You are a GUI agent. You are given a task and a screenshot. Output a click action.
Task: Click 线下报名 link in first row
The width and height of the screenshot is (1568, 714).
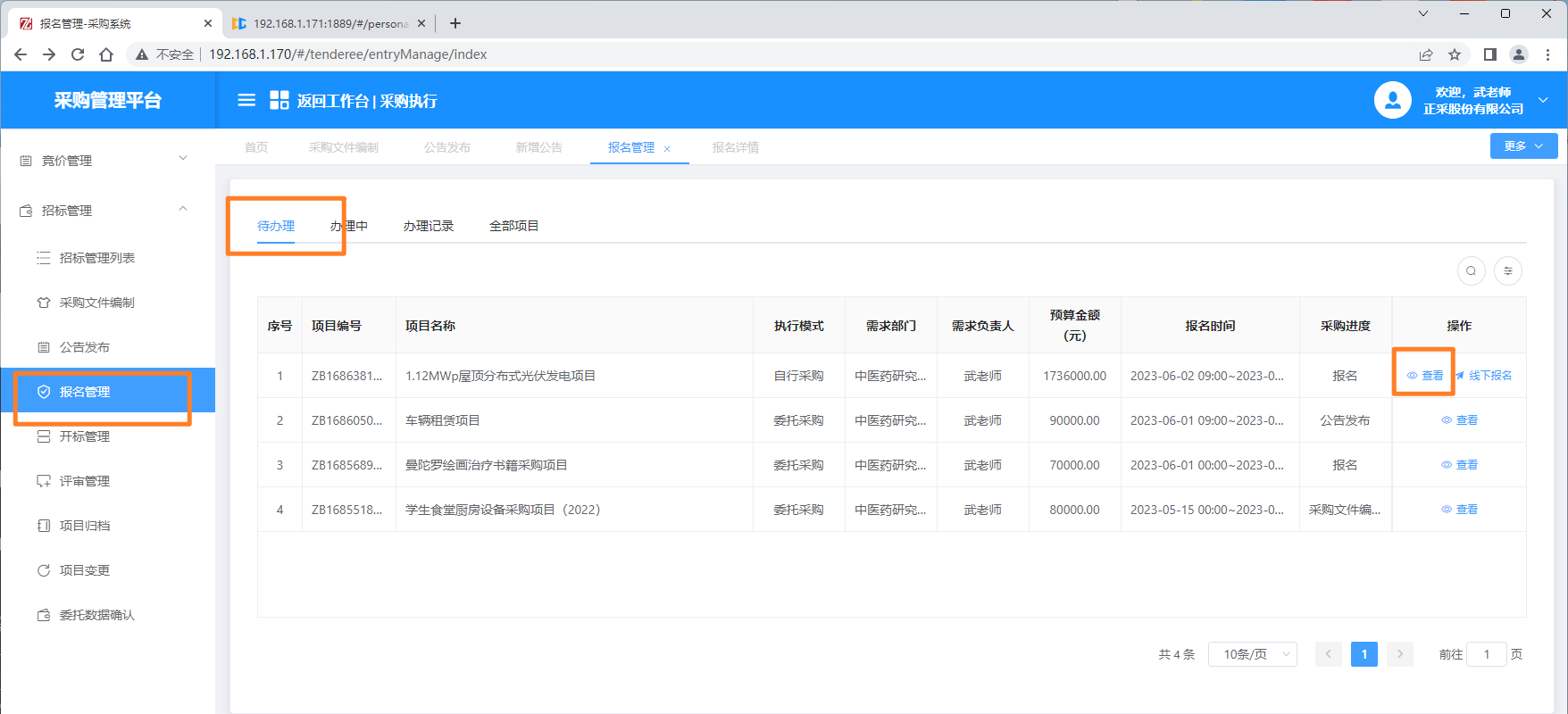pos(1489,376)
